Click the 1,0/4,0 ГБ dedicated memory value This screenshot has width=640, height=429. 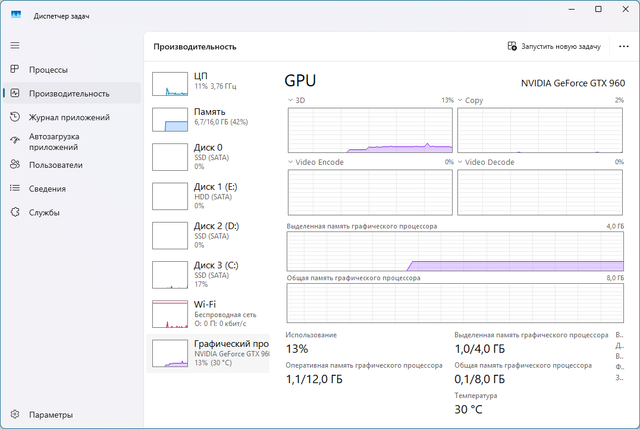pos(480,349)
